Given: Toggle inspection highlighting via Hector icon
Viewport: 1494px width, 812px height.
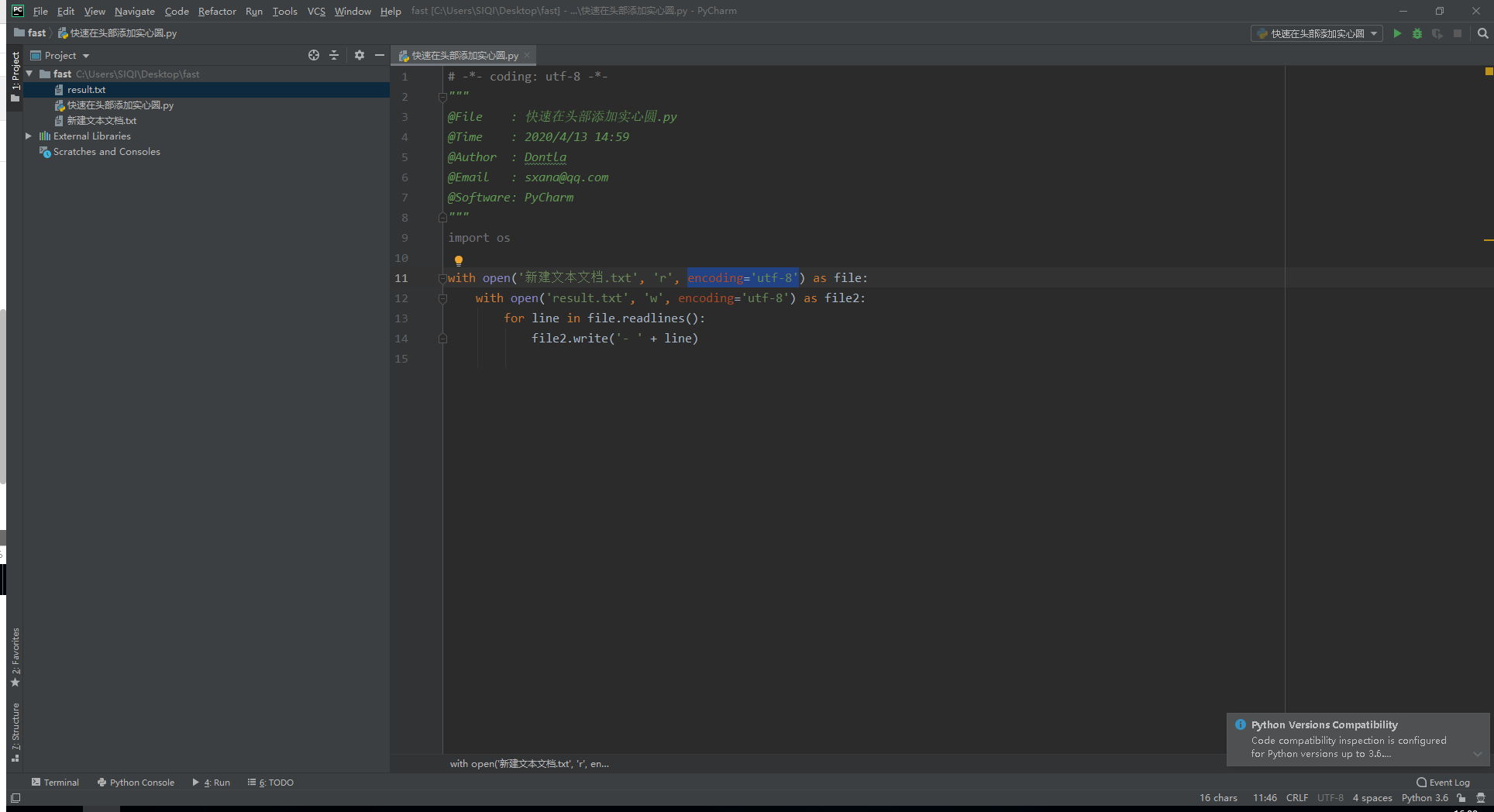Looking at the screenshot, I should tap(1481, 798).
